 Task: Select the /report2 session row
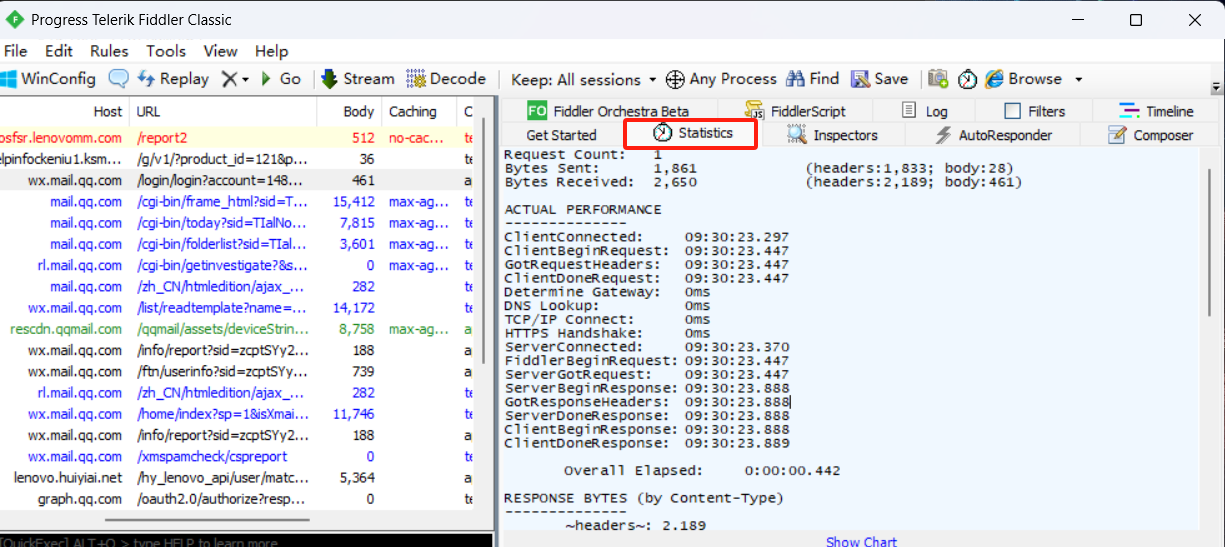pyautogui.click(x=238, y=138)
